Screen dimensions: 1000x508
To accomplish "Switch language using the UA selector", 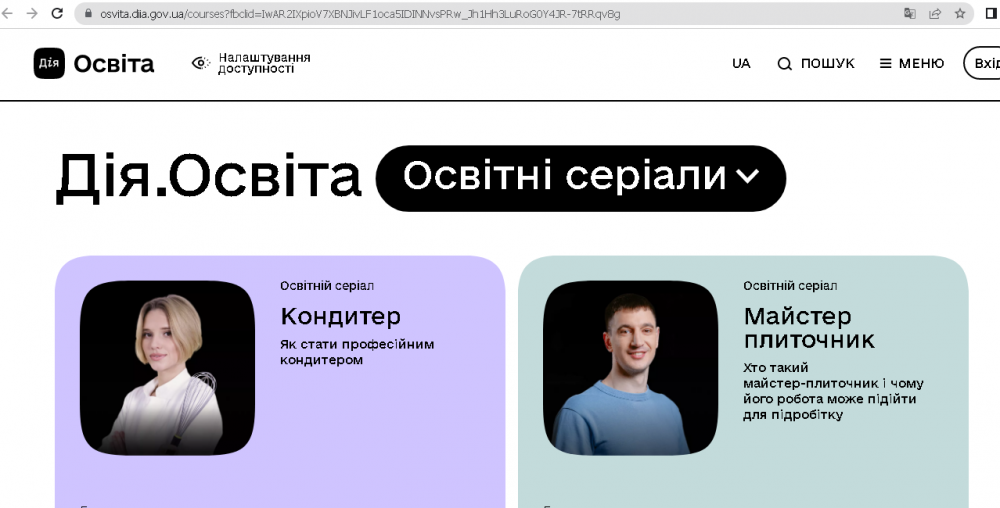I will pyautogui.click(x=741, y=63).
